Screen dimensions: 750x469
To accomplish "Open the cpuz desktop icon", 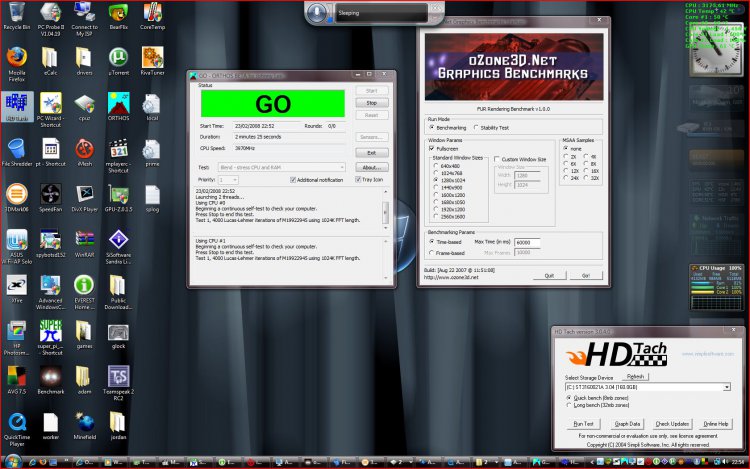I will 84,107.
